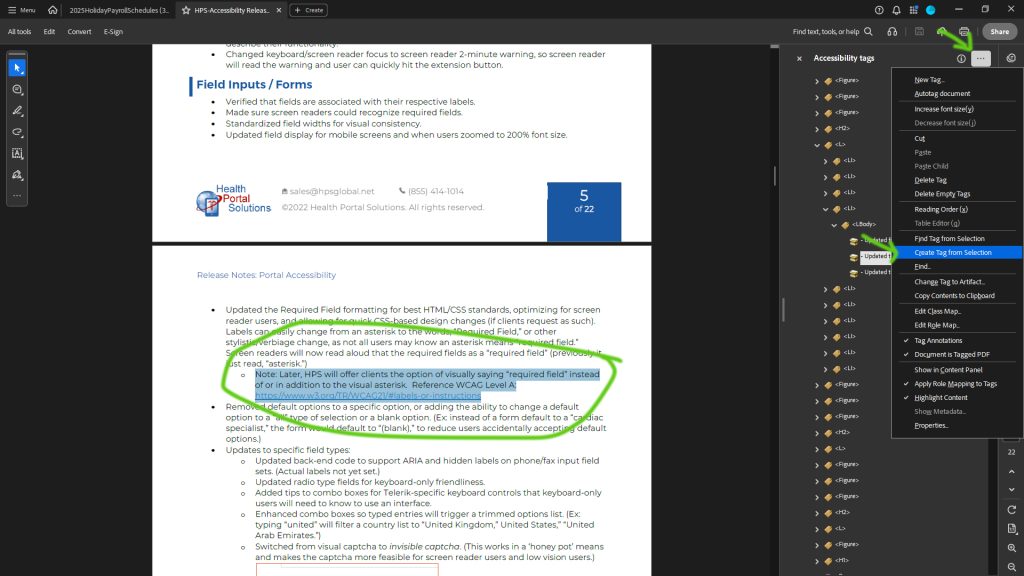Star the HPS-Accessibility Release tab
1024x576 pixels.
point(186,10)
